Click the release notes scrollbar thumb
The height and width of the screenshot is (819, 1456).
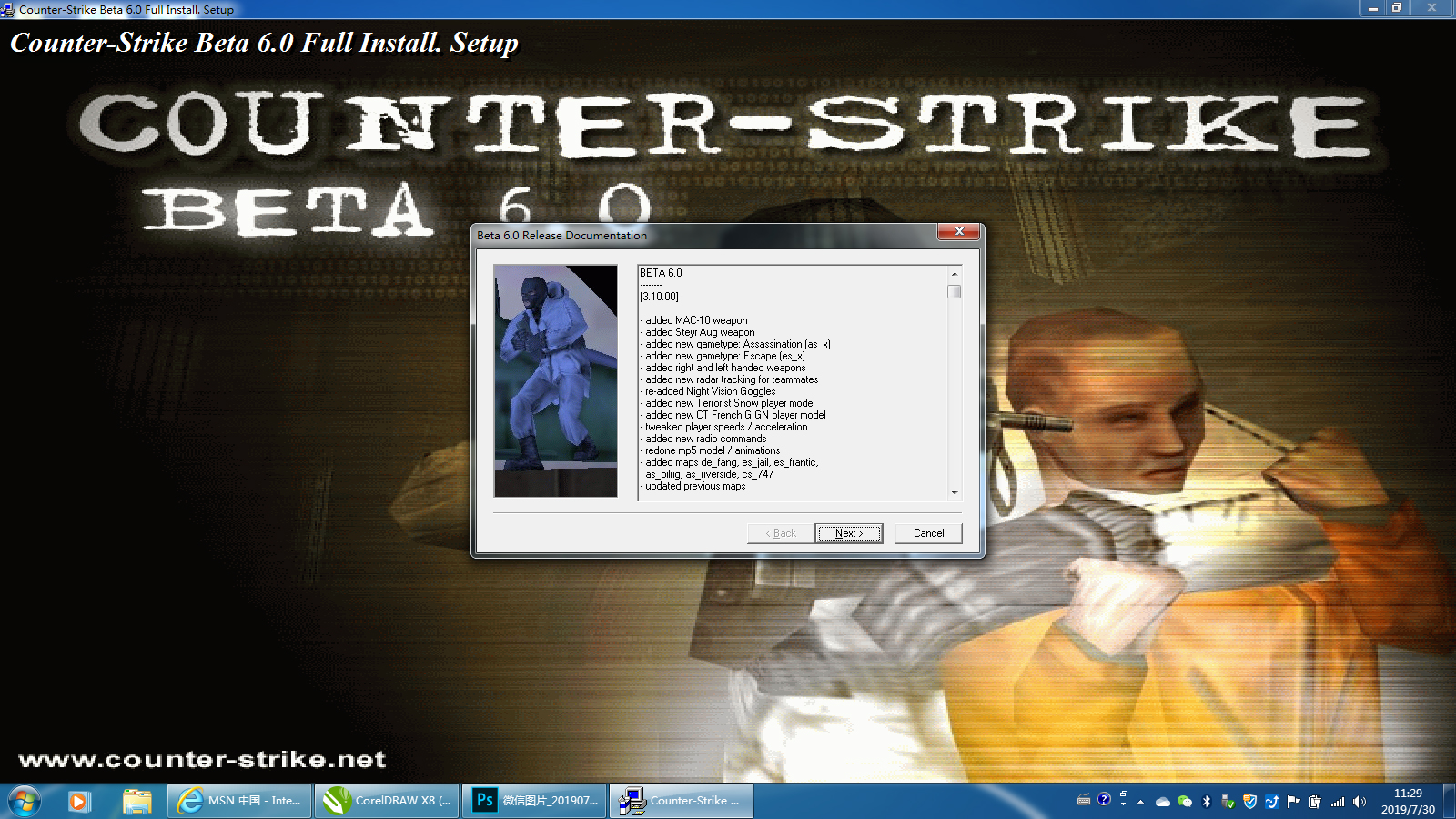(954, 292)
